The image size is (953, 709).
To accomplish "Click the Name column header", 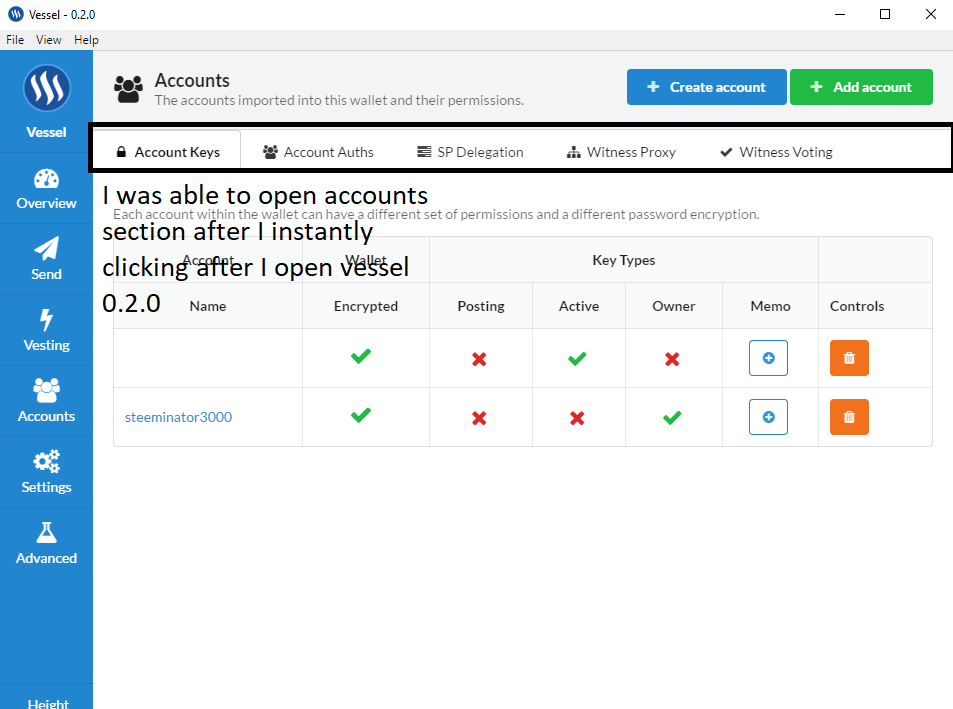I will (208, 306).
